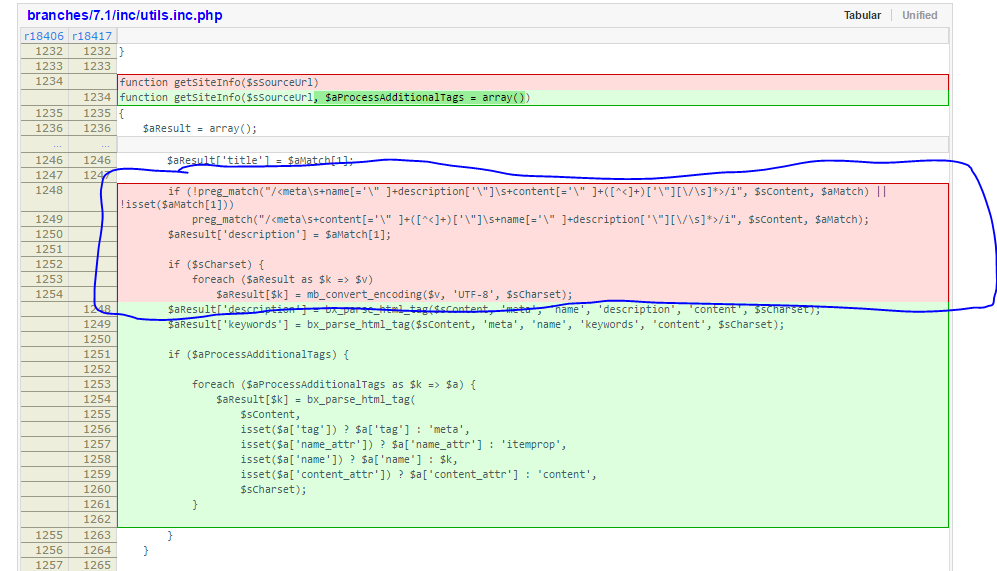Switch to the Unified diff view
997x571 pixels.
coord(919,15)
